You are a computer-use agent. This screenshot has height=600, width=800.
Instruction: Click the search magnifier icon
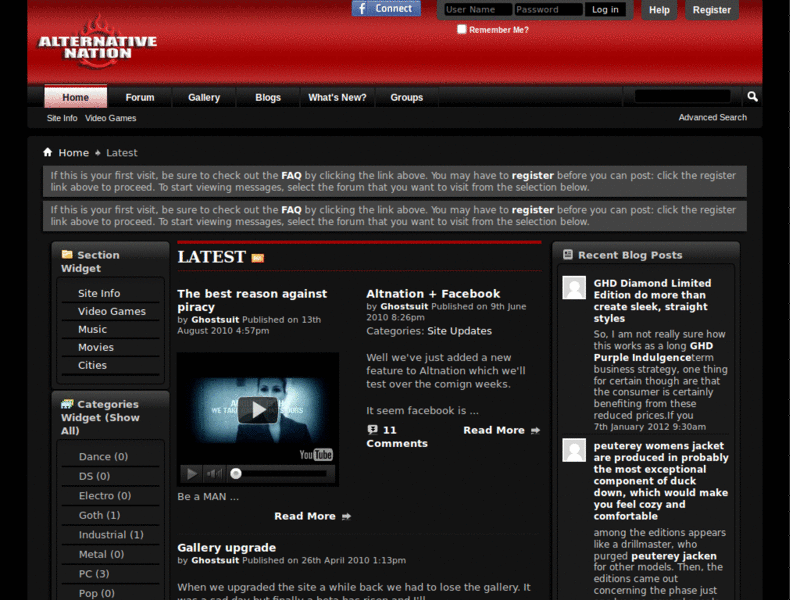(x=752, y=96)
